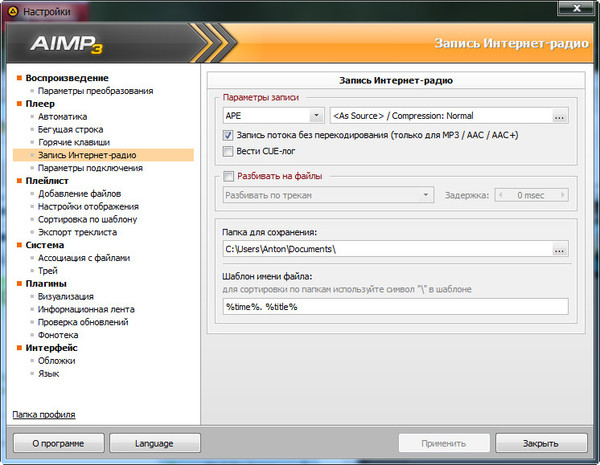Screen dimensions: 600x465
Task: Select the 'Плейлист' category
Action: pyautogui.click(x=47, y=181)
